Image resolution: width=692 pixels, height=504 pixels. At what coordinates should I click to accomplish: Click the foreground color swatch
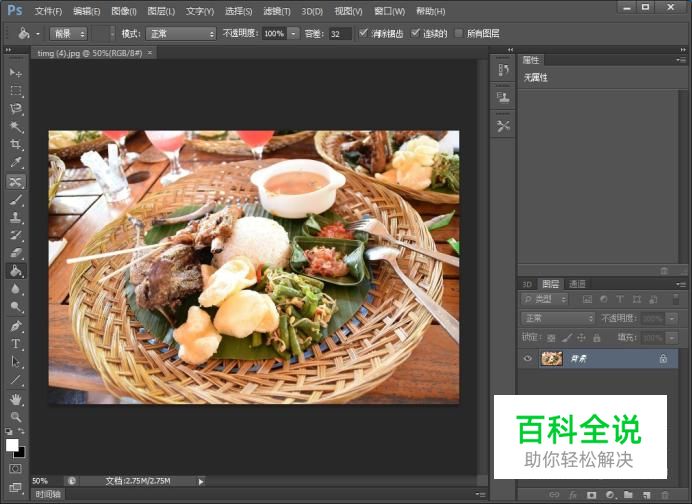(x=12, y=444)
